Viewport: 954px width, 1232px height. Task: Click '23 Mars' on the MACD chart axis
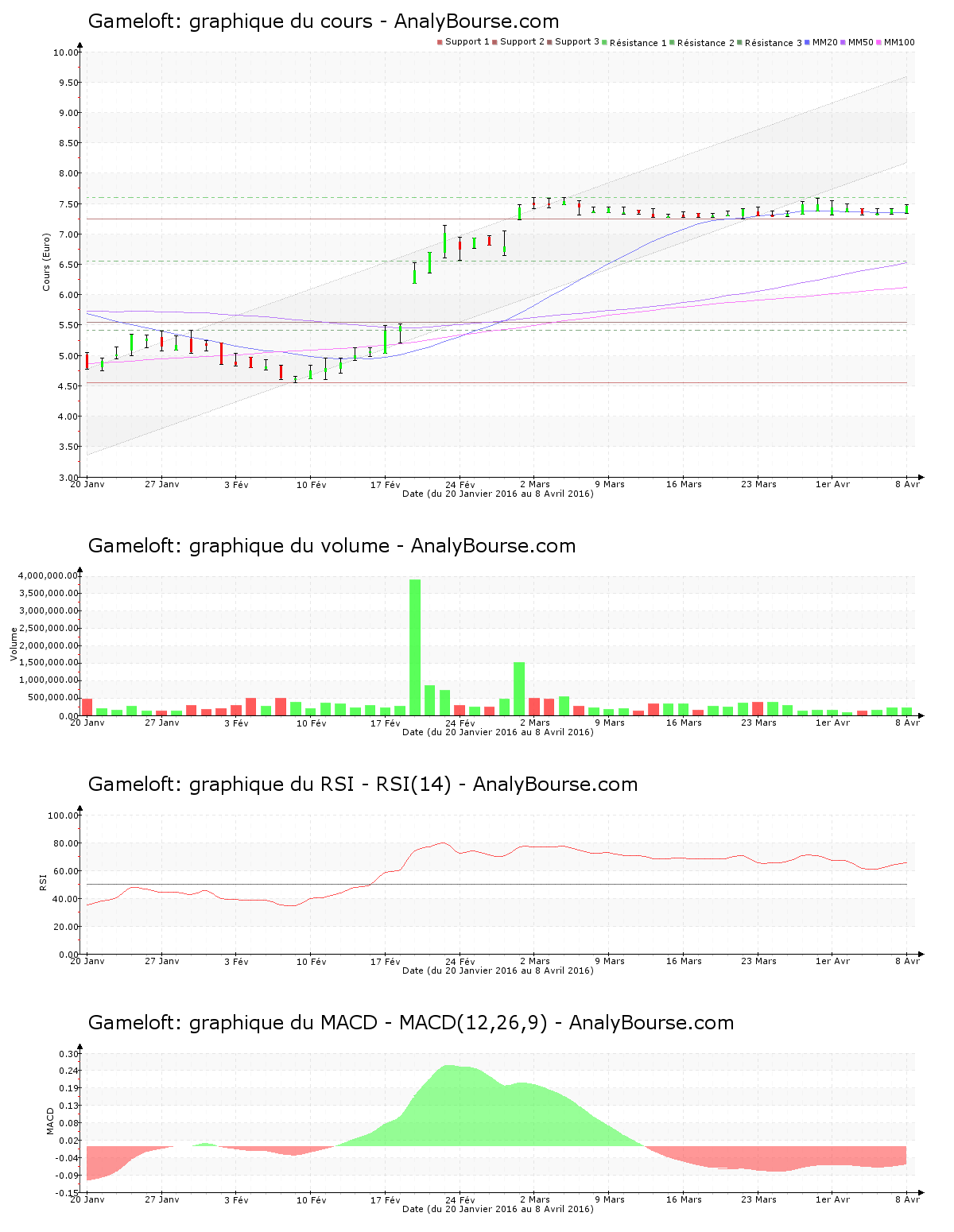[758, 1199]
